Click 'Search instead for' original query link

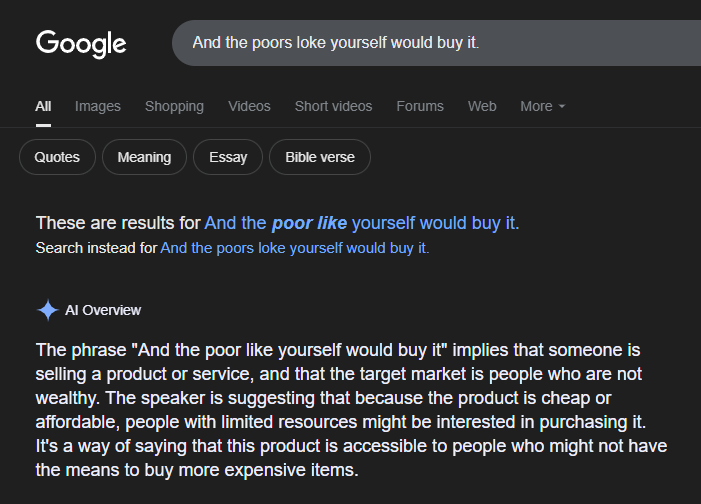coord(295,248)
